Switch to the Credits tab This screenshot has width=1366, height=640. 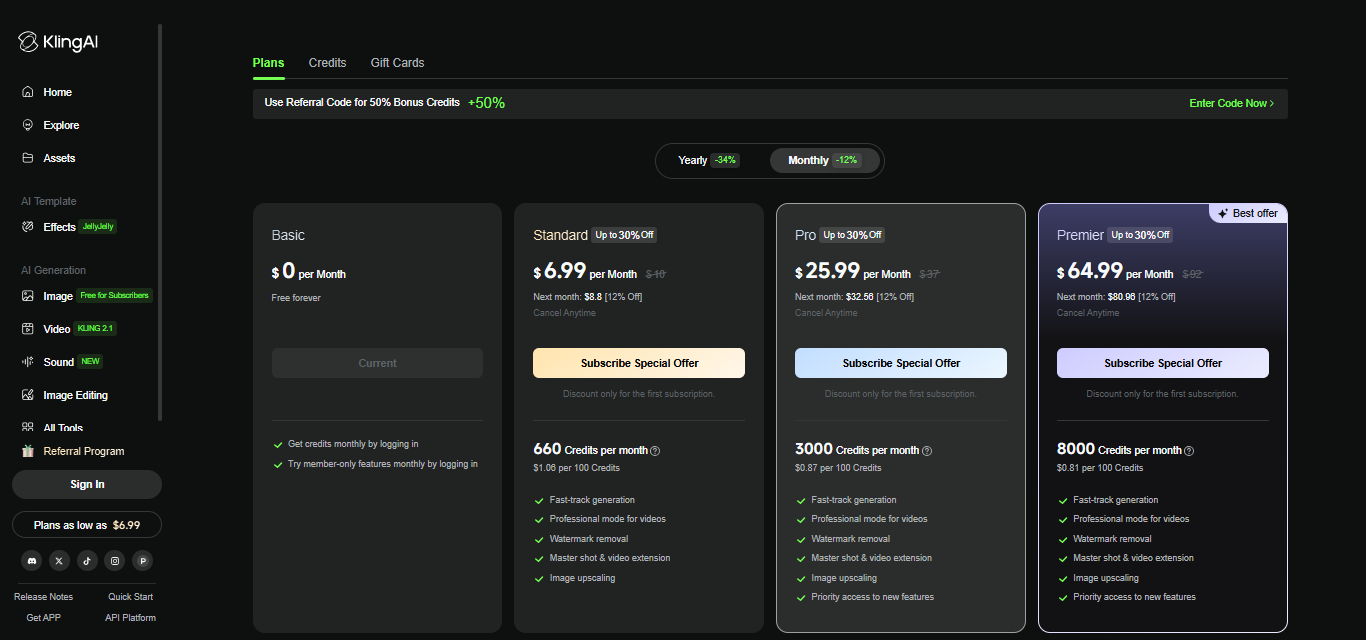(327, 62)
